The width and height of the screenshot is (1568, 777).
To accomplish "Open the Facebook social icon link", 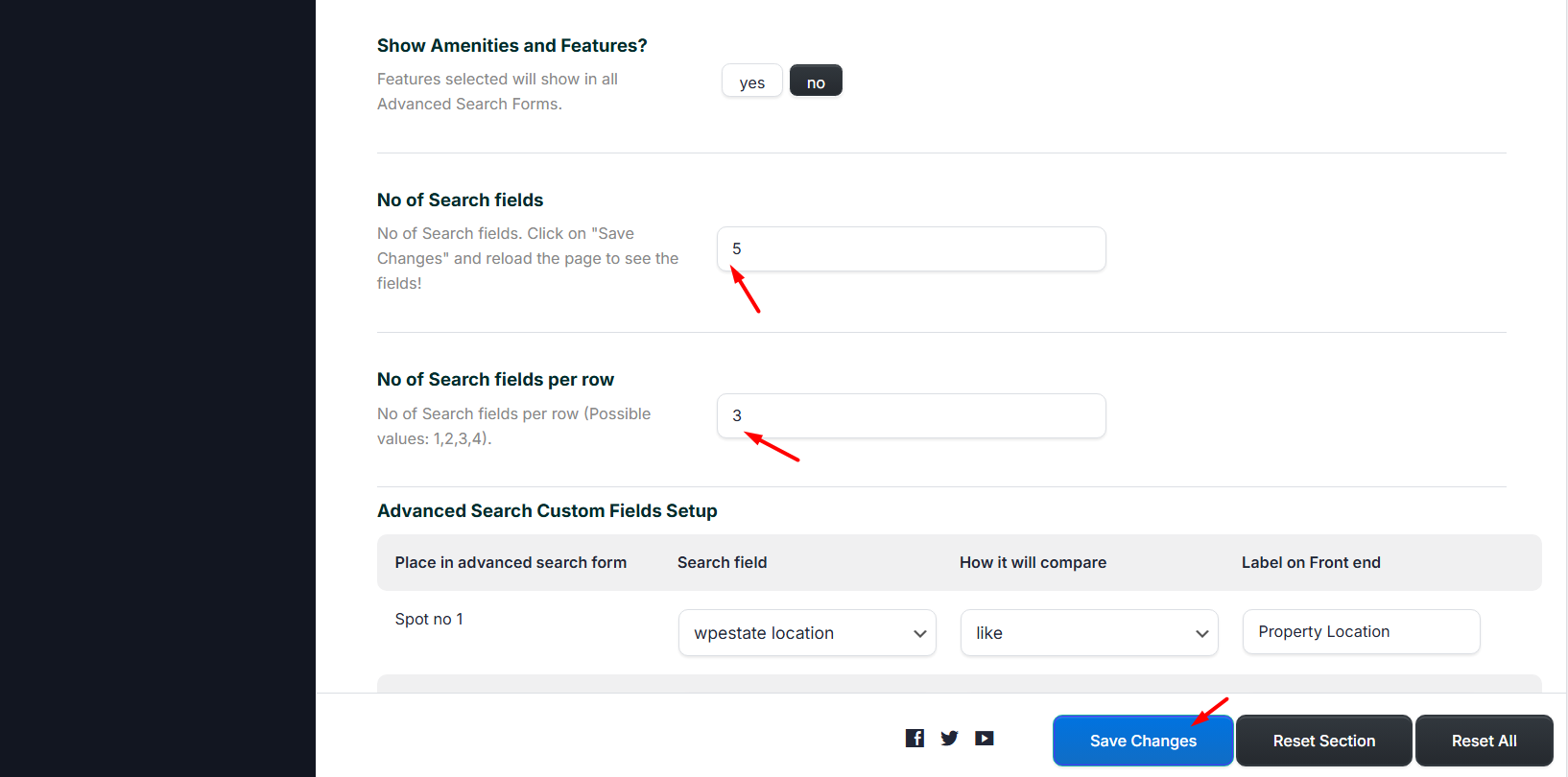I will tap(915, 738).
